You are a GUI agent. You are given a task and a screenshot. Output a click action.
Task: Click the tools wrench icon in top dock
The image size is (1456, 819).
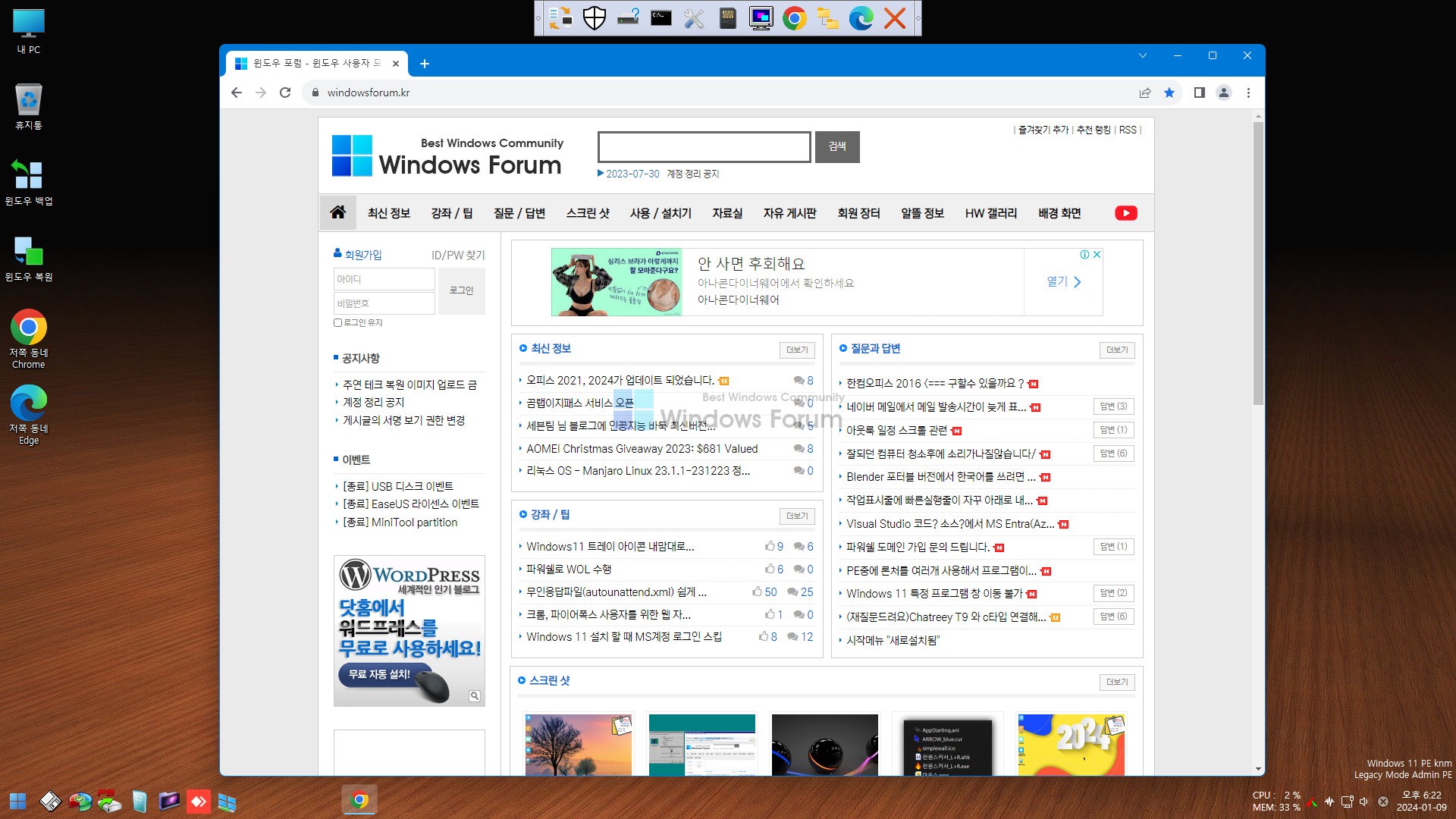pos(694,17)
